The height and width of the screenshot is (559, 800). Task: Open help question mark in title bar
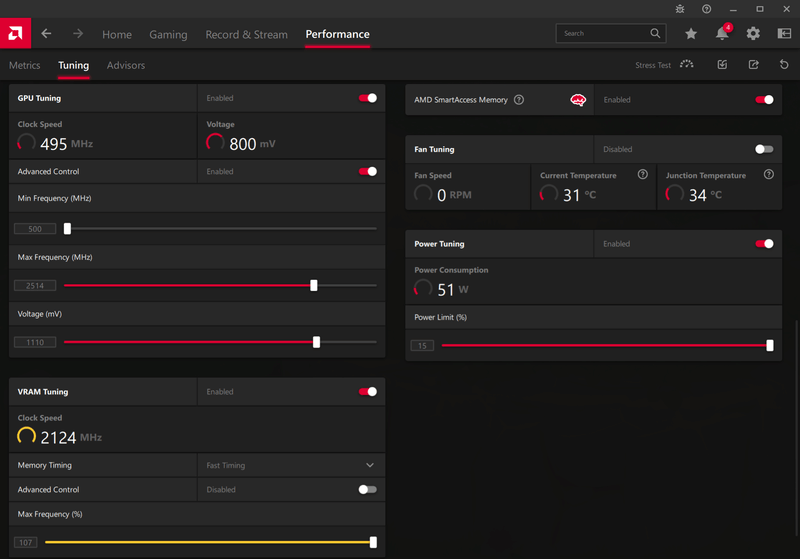(707, 9)
